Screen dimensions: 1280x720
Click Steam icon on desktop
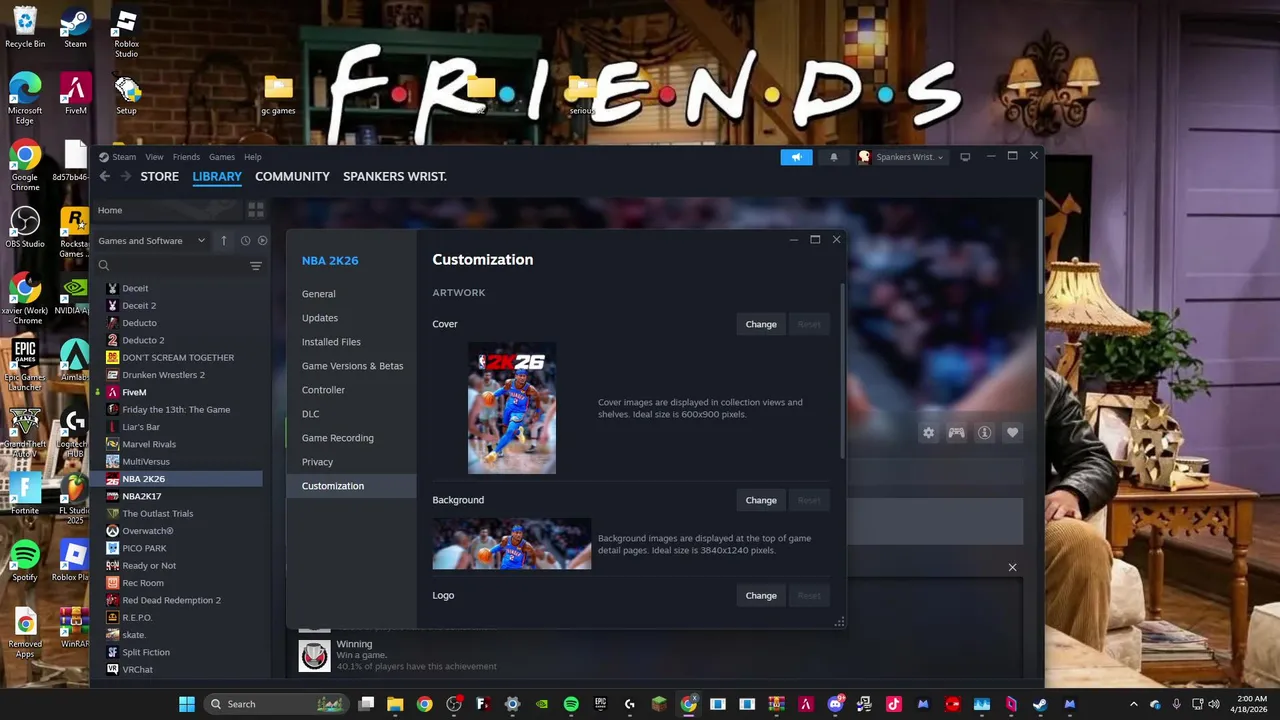pos(75,29)
